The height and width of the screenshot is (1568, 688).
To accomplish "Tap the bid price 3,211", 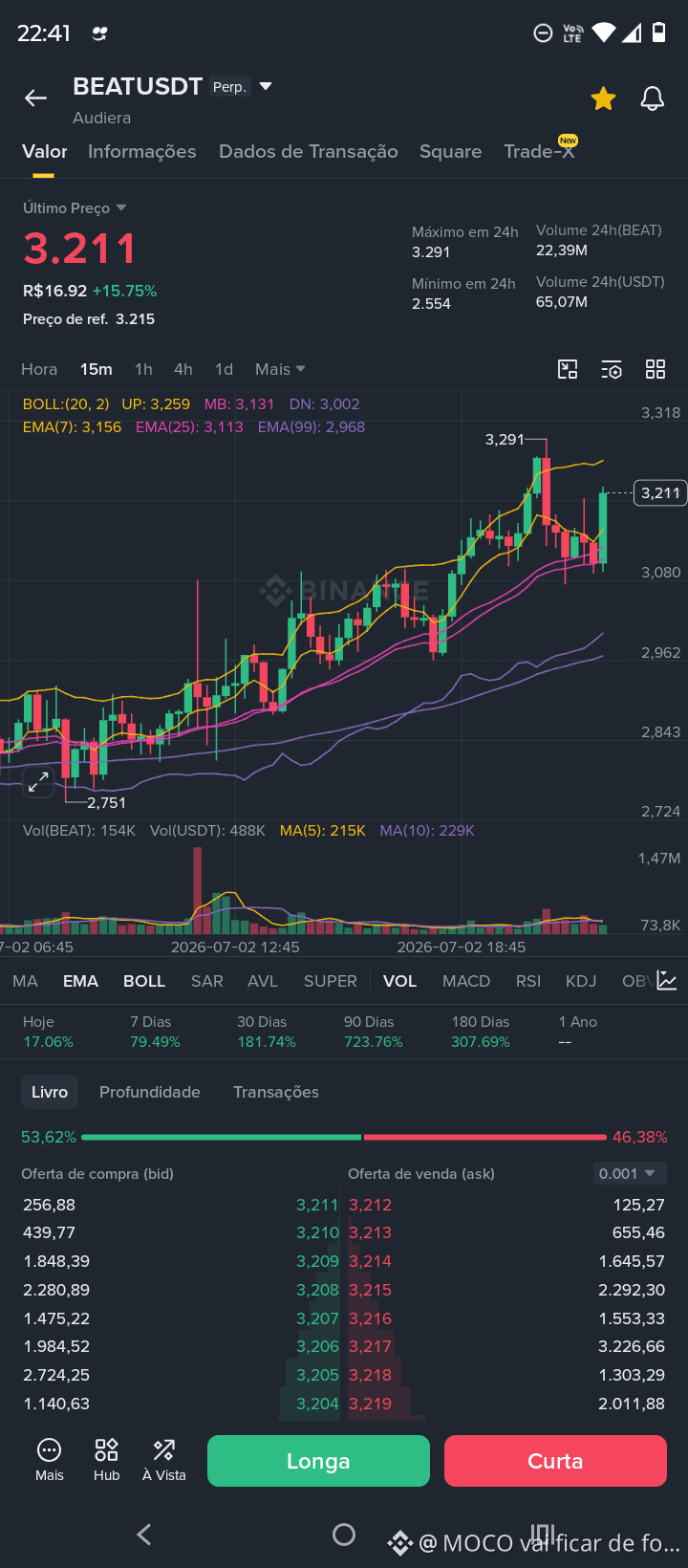I will point(317,1205).
